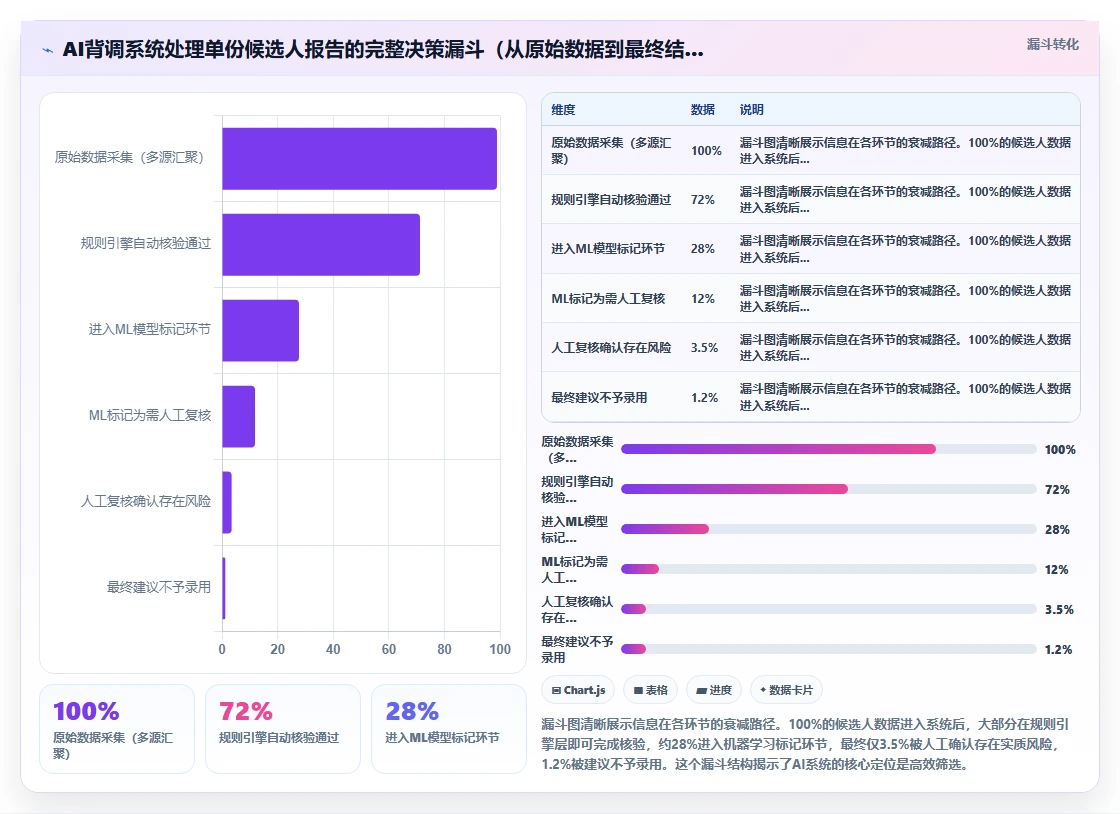Click the 规则引擎自动核验 progress bar at 72%
This screenshot has height=814, width=1120.
coord(829,489)
